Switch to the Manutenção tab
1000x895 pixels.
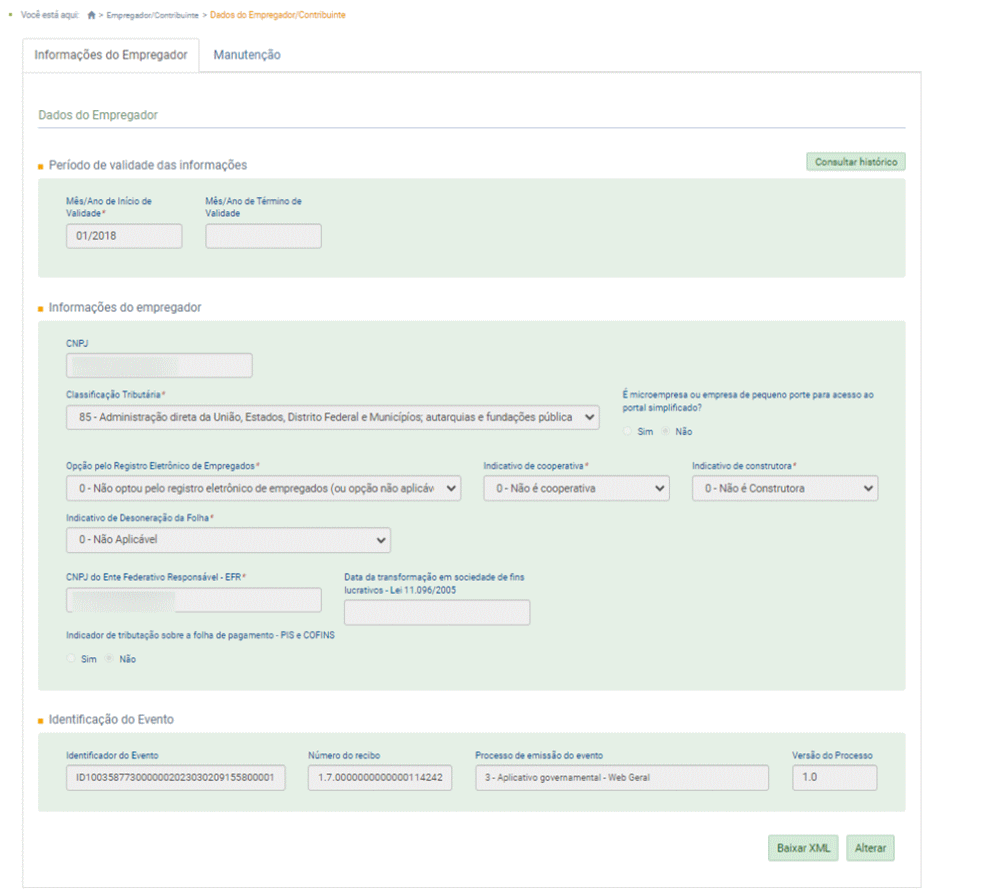pyautogui.click(x=246, y=55)
